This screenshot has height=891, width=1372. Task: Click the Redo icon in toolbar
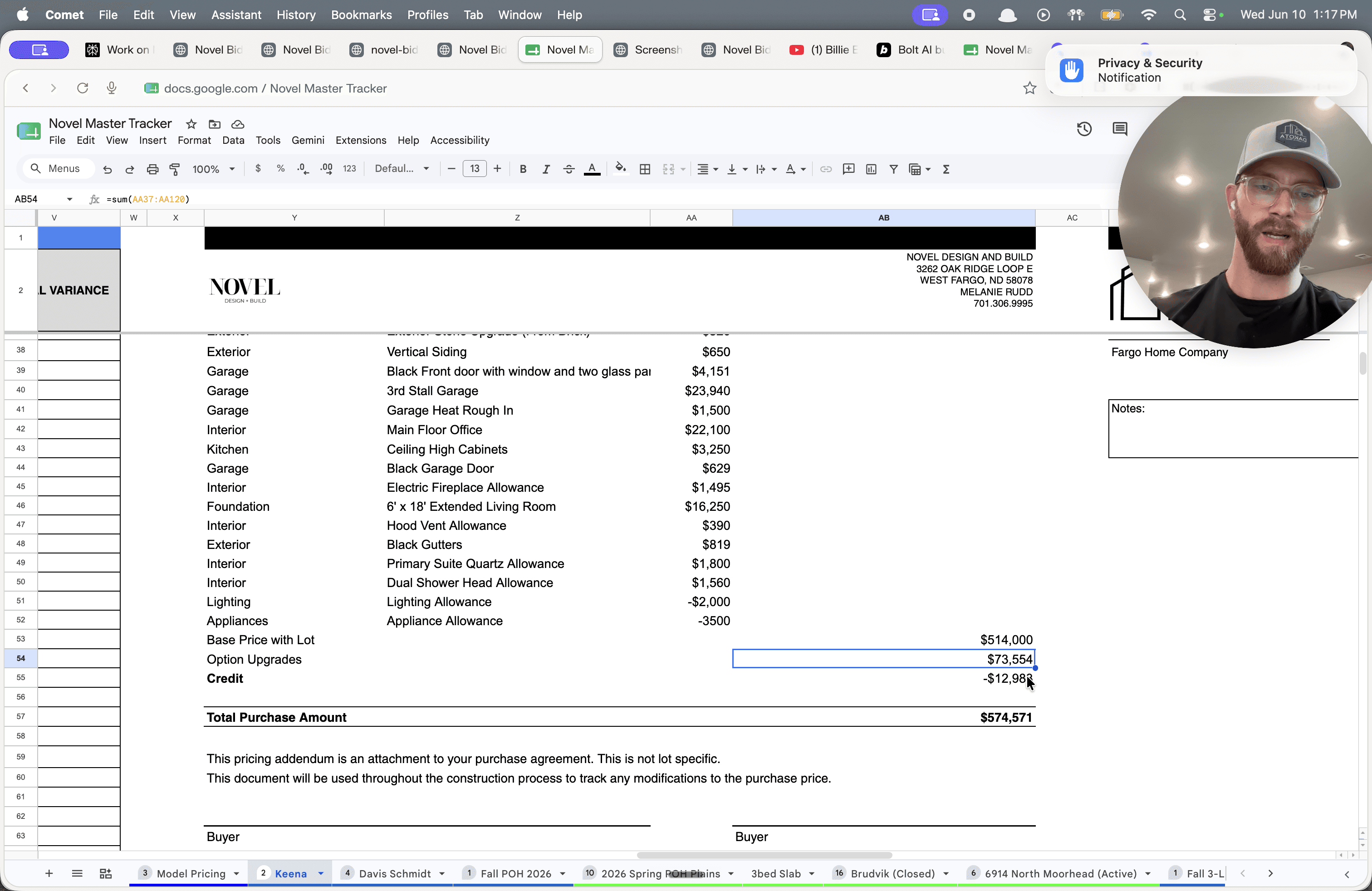click(130, 169)
